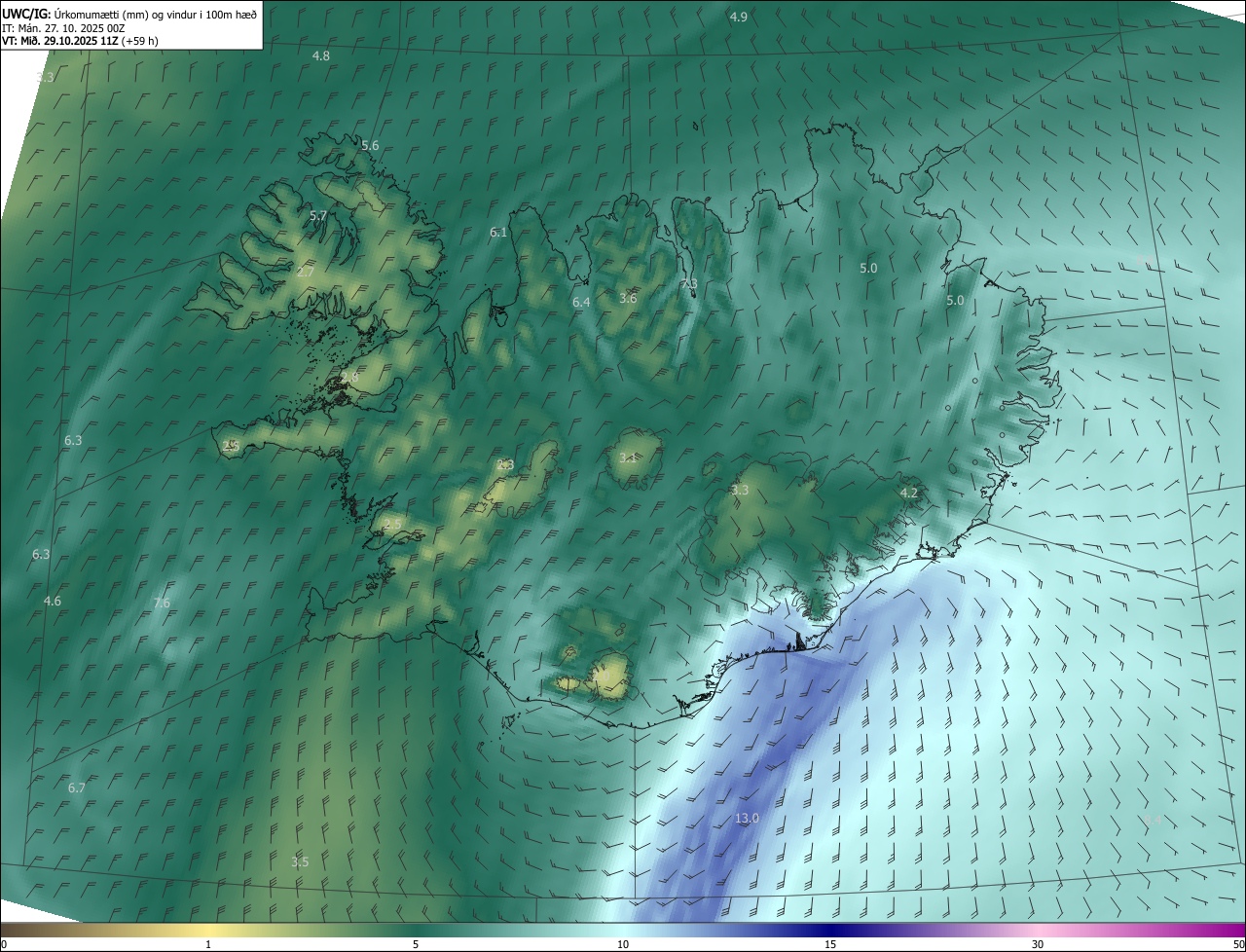Select the 4.2 value label on the map
Screen dimensions: 1246x952
pyautogui.click(x=909, y=494)
